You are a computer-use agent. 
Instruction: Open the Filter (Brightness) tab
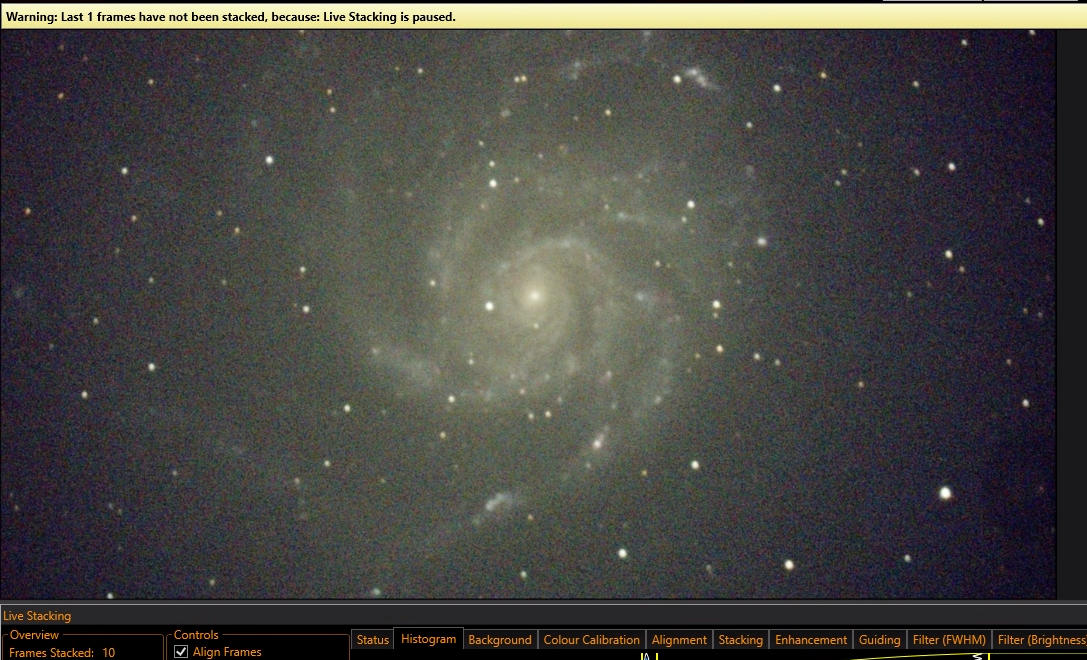tap(1040, 639)
